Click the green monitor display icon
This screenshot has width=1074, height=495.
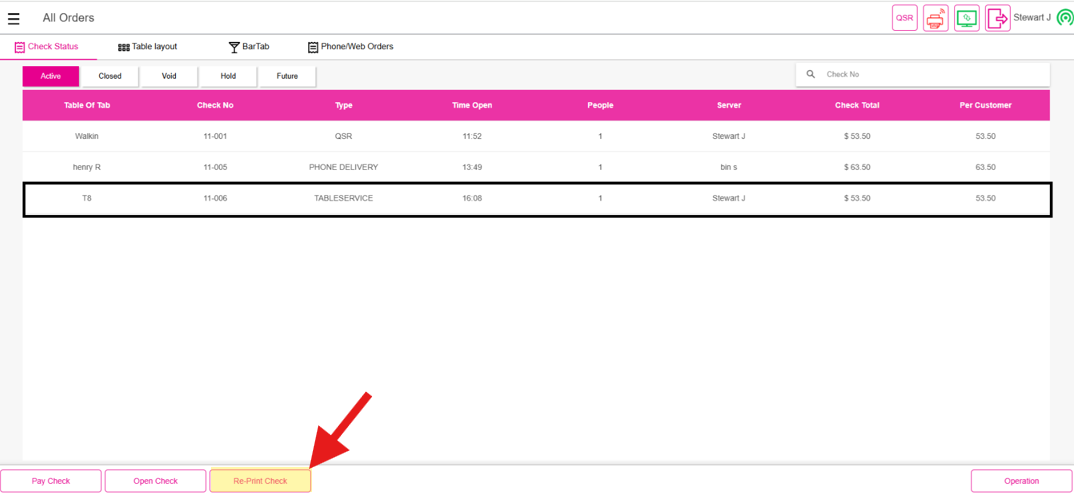[966, 18]
